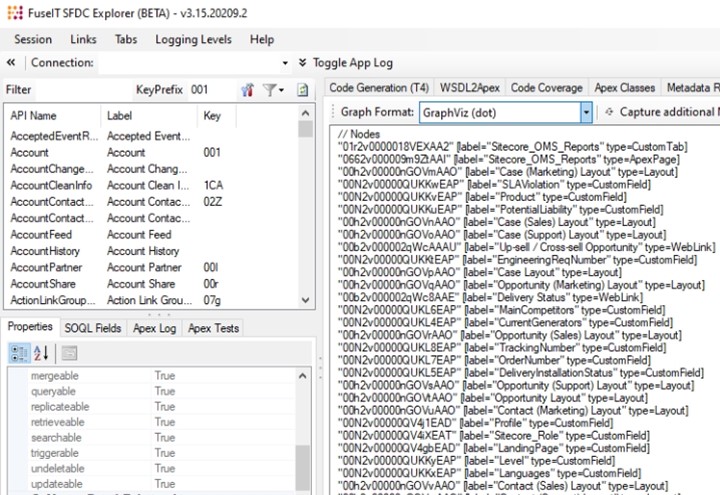The height and width of the screenshot is (495, 720).
Task: Click the triggerable property row
Action: pos(161,453)
